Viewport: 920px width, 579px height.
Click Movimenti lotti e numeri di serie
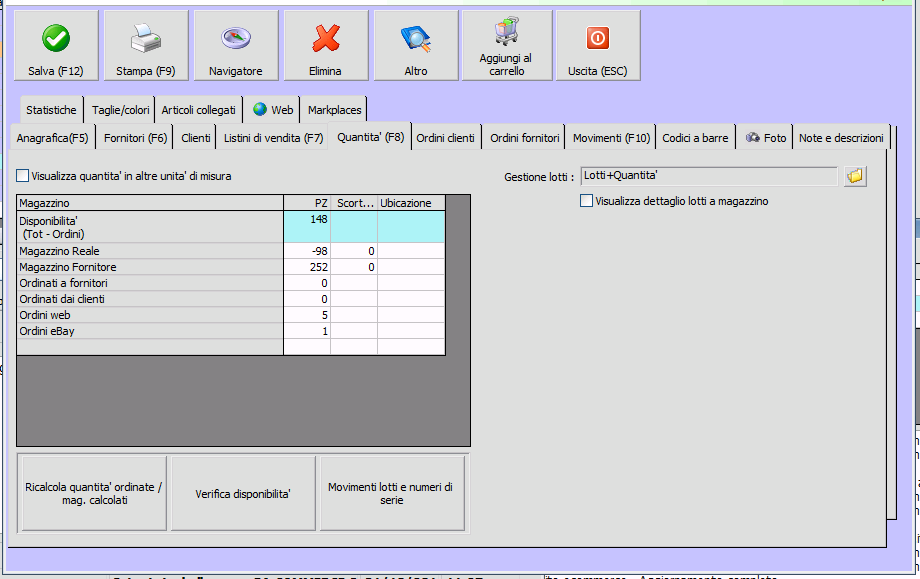[x=391, y=493]
